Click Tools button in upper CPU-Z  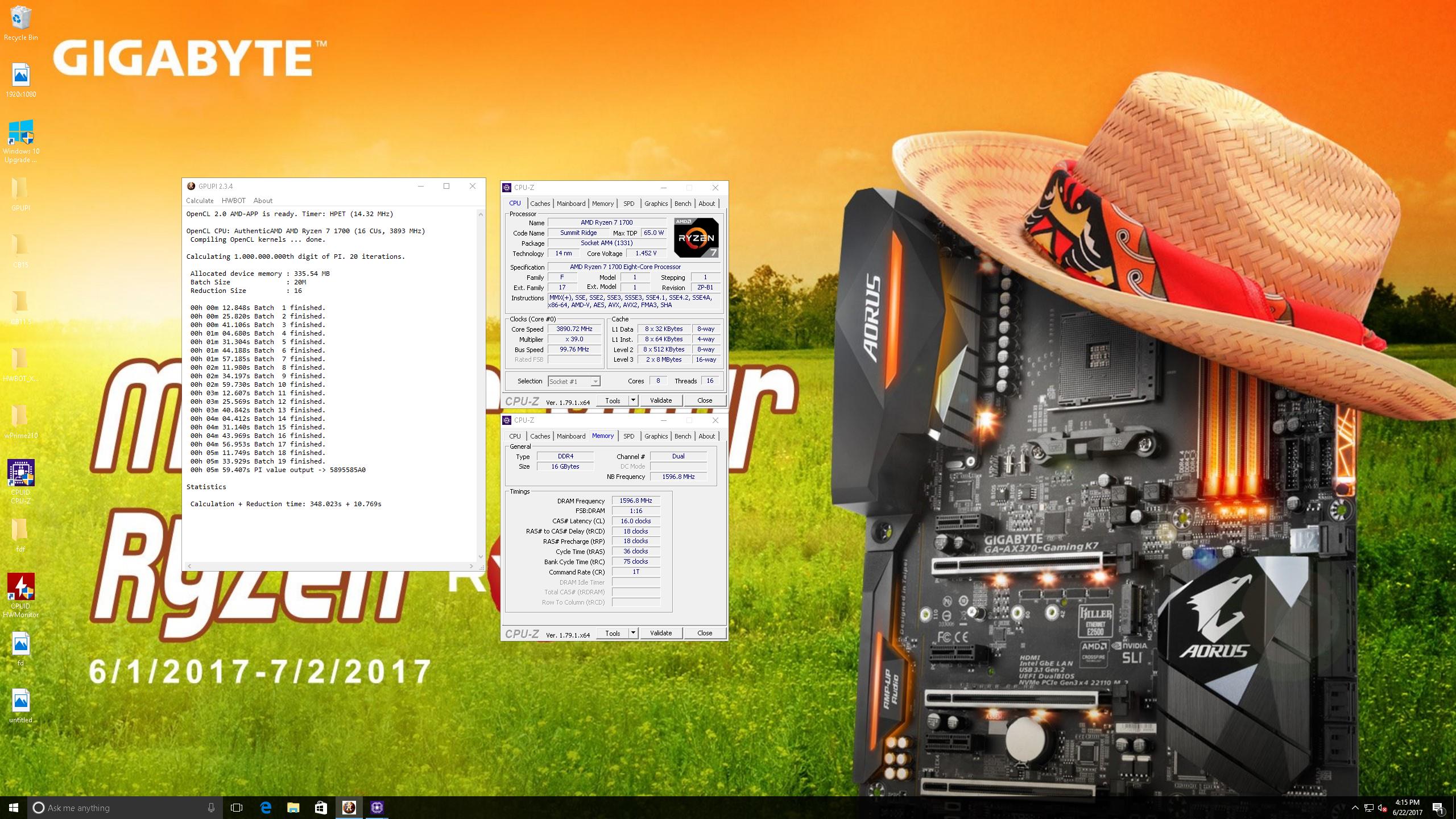point(613,400)
